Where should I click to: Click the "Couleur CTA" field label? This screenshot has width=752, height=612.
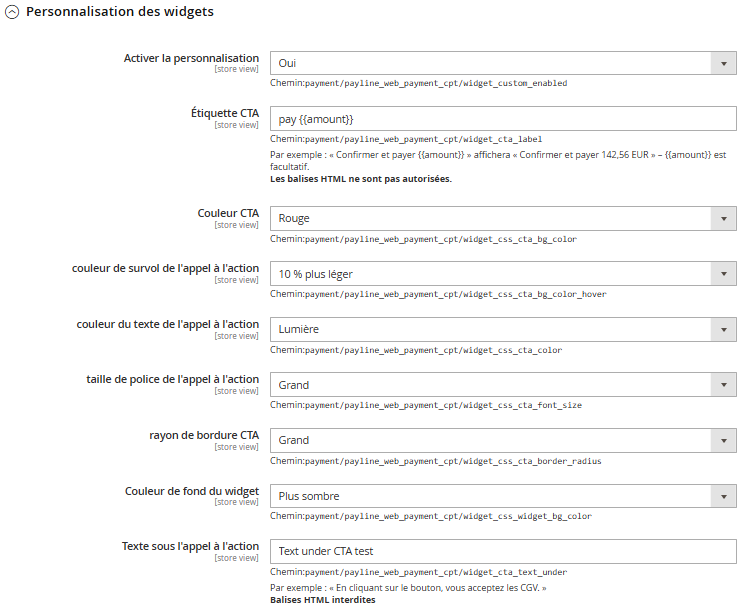pyautogui.click(x=228, y=213)
